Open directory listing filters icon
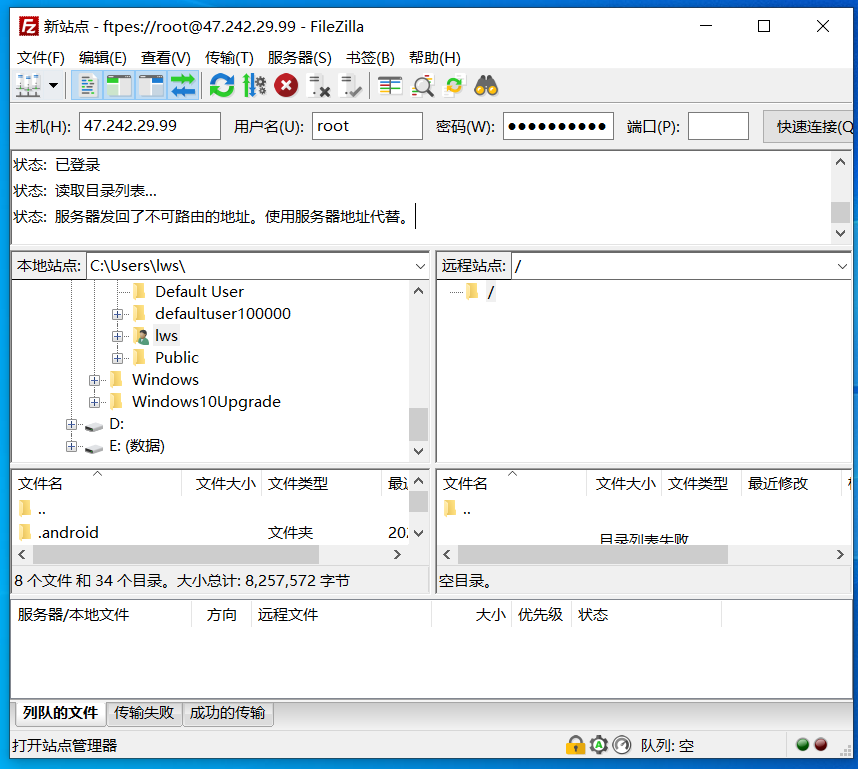Screen dimensions: 858x769 tap(390, 85)
